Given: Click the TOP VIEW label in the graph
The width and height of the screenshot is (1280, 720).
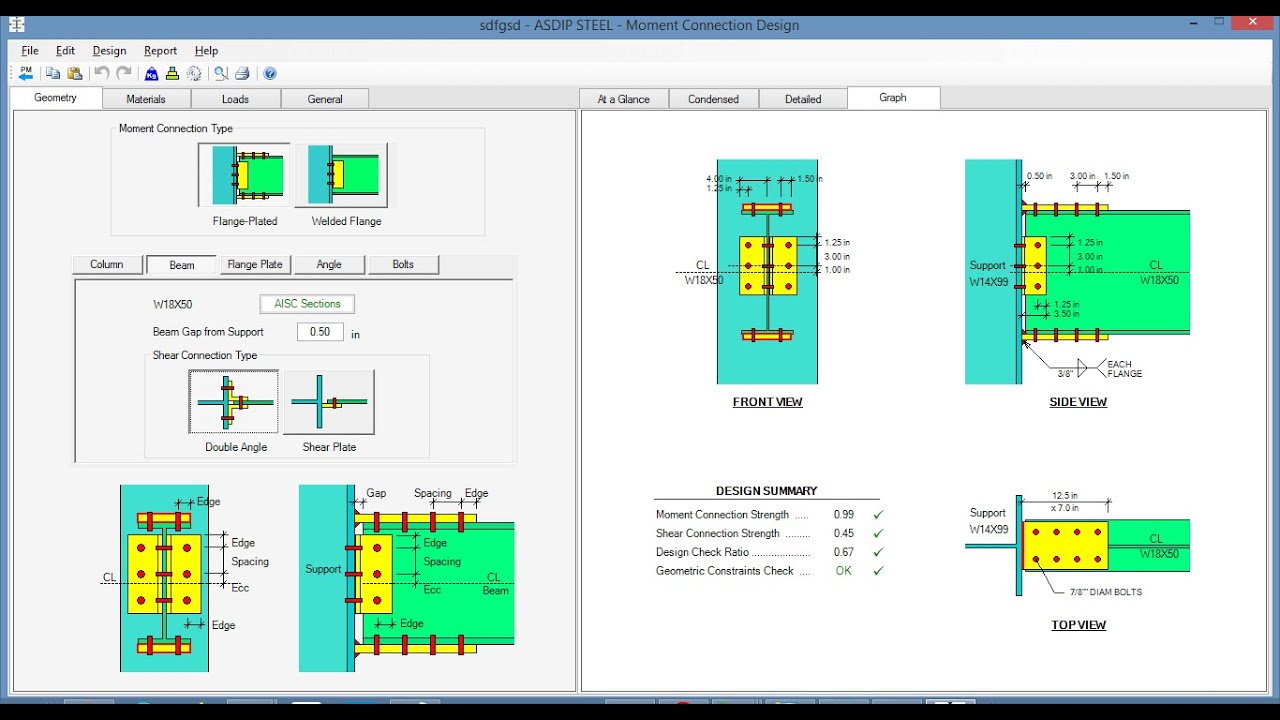Looking at the screenshot, I should [1078, 625].
